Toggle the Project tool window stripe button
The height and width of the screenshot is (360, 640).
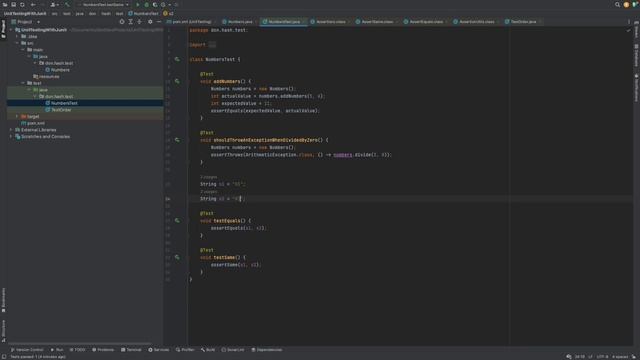[3, 29]
